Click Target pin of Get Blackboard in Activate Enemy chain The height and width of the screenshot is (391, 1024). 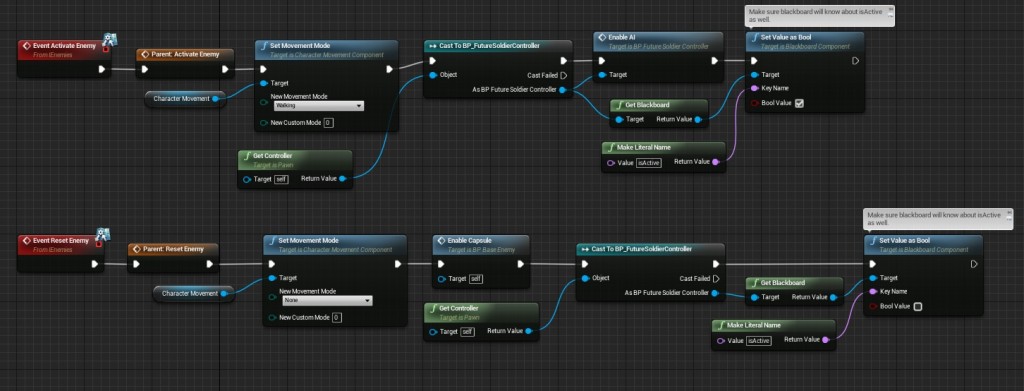click(618, 119)
